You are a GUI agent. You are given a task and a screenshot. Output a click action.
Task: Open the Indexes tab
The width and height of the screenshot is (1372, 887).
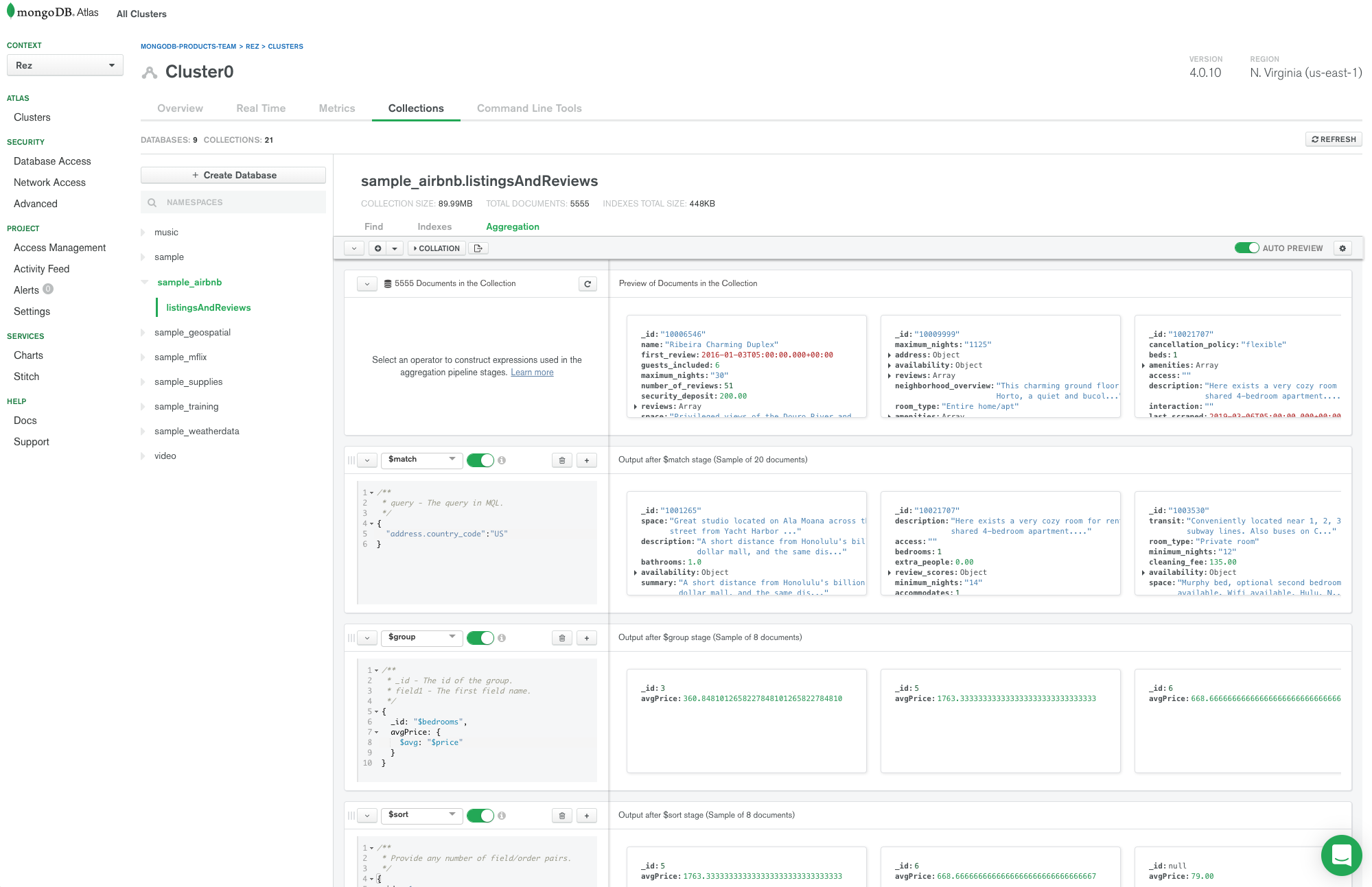434,226
